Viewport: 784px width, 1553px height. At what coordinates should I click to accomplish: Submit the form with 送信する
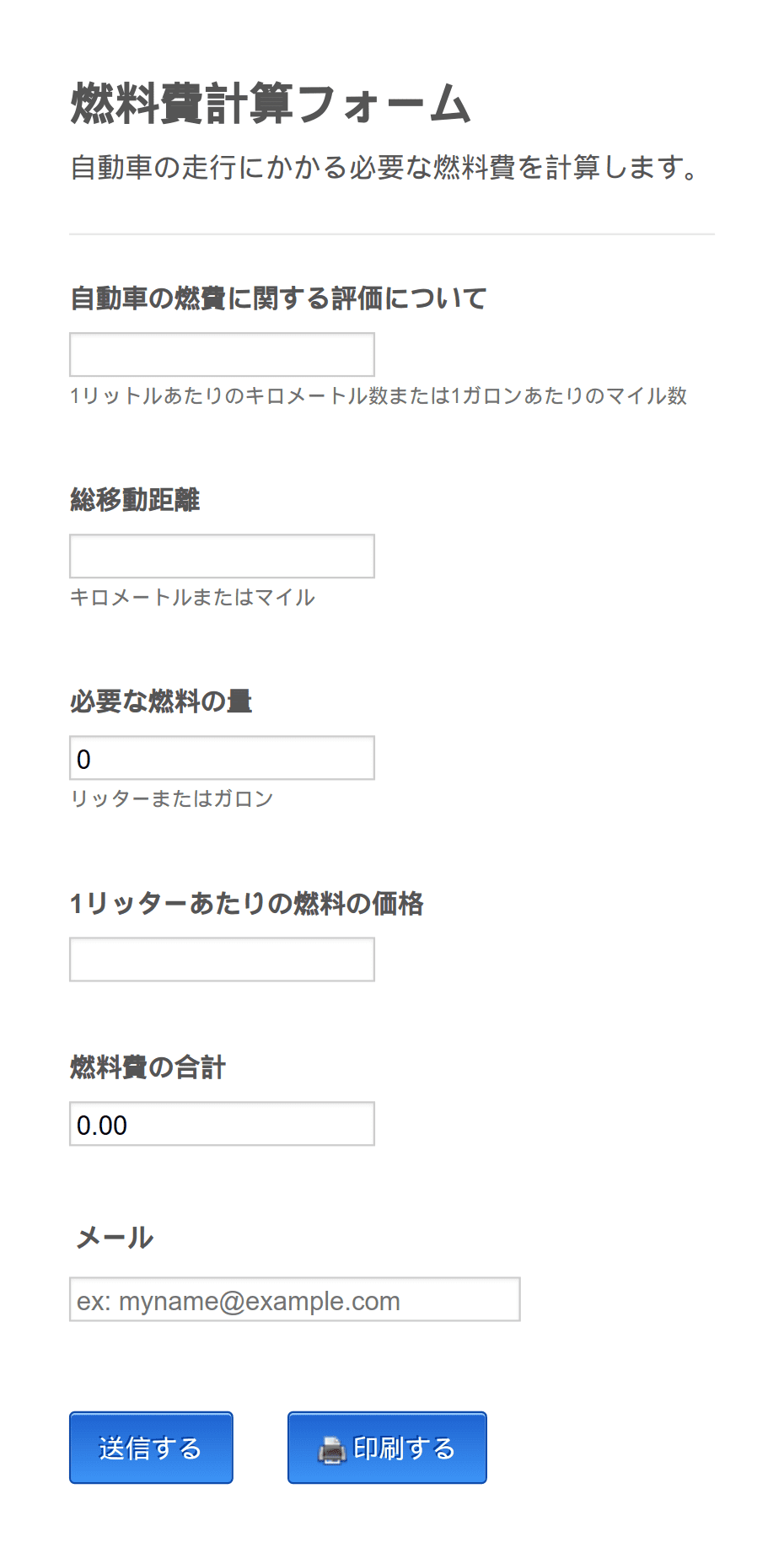coord(151,1448)
